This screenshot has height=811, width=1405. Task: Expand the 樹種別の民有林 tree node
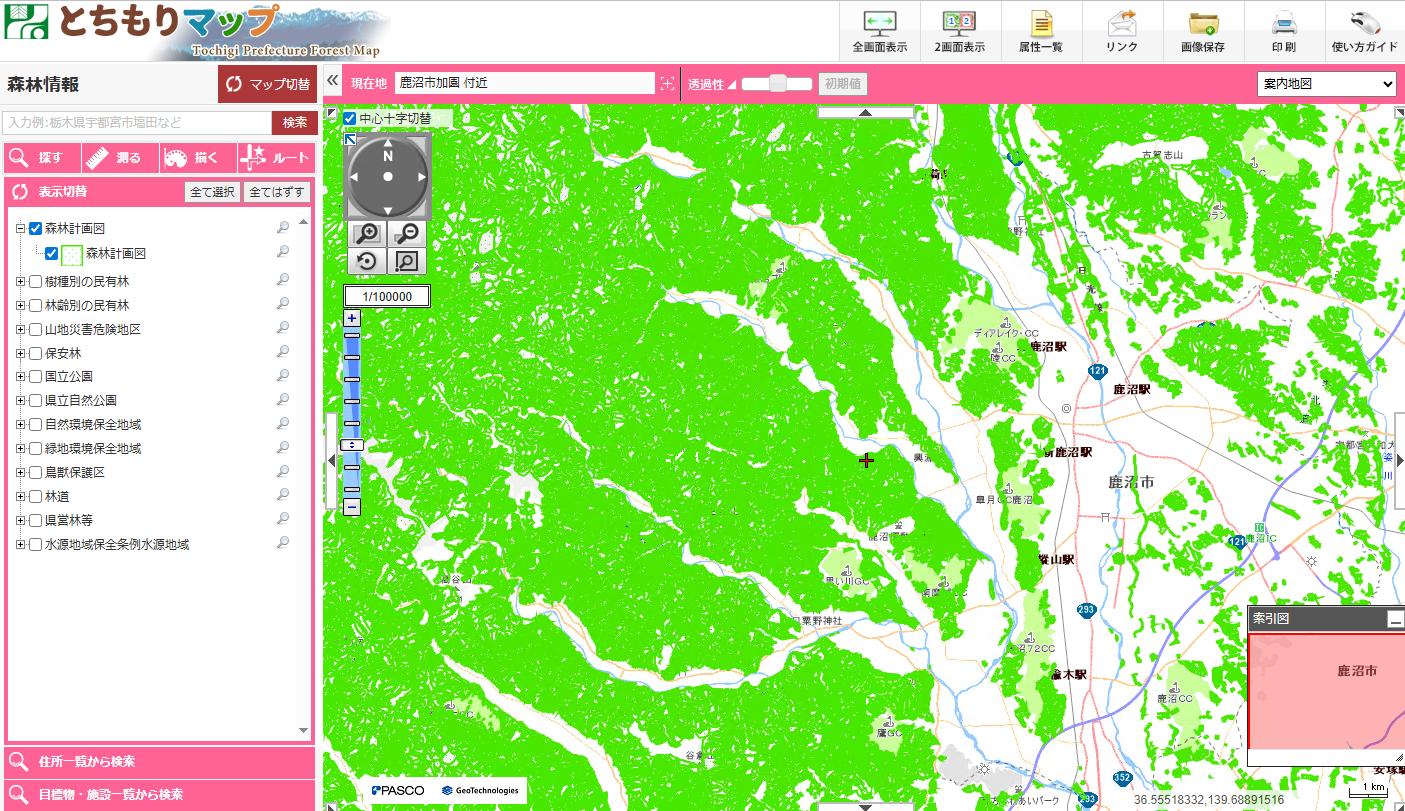(20, 282)
